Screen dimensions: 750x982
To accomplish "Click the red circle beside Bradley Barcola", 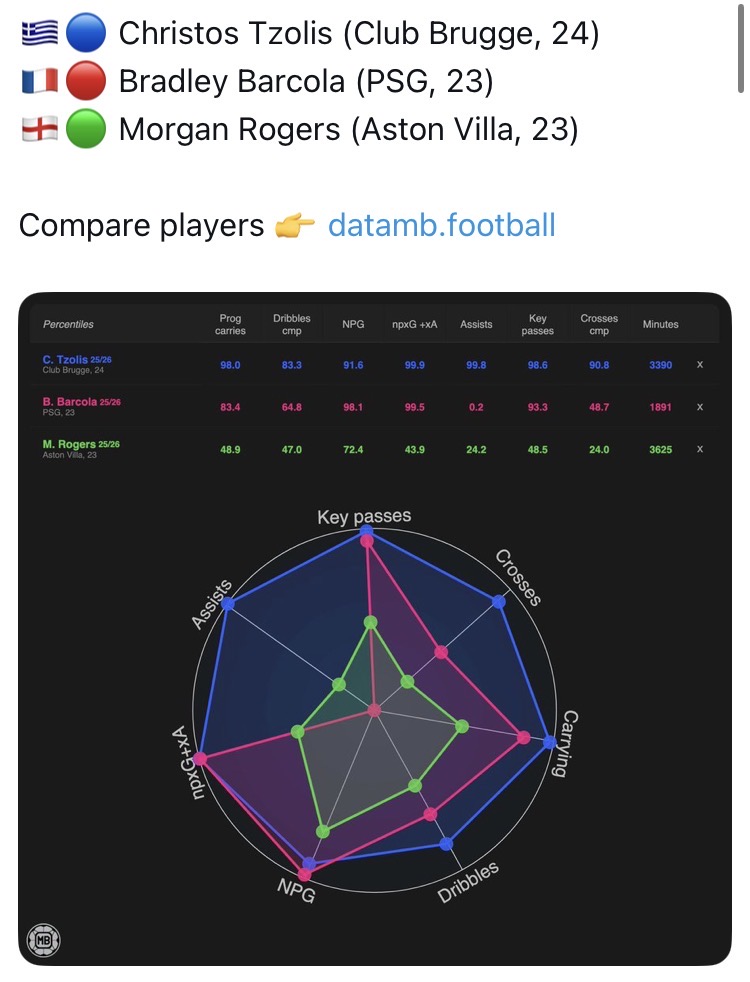I will click(x=86, y=81).
